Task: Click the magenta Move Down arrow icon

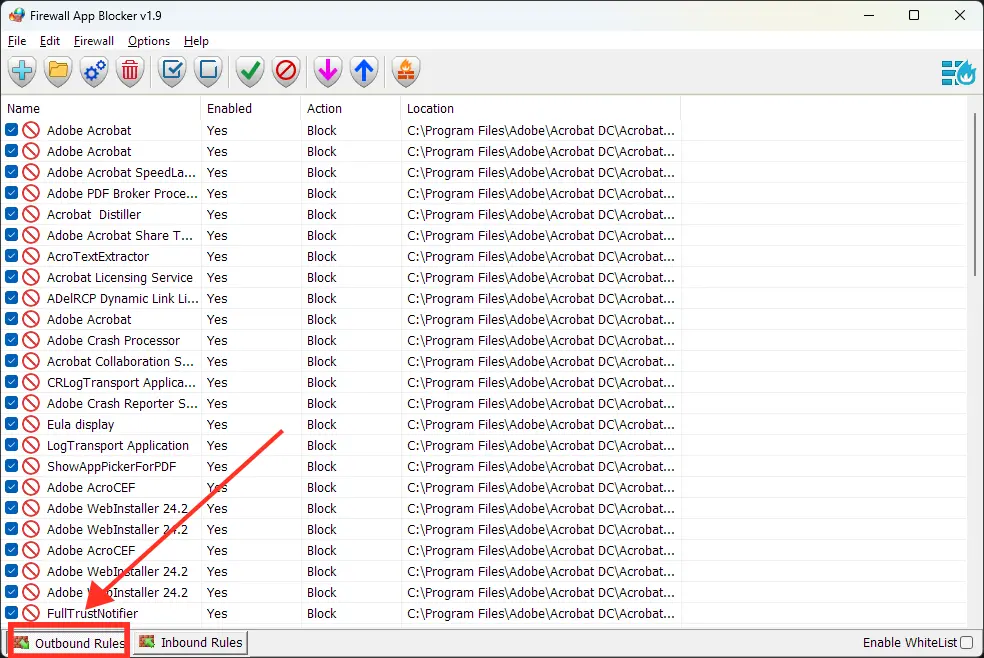Action: click(328, 71)
